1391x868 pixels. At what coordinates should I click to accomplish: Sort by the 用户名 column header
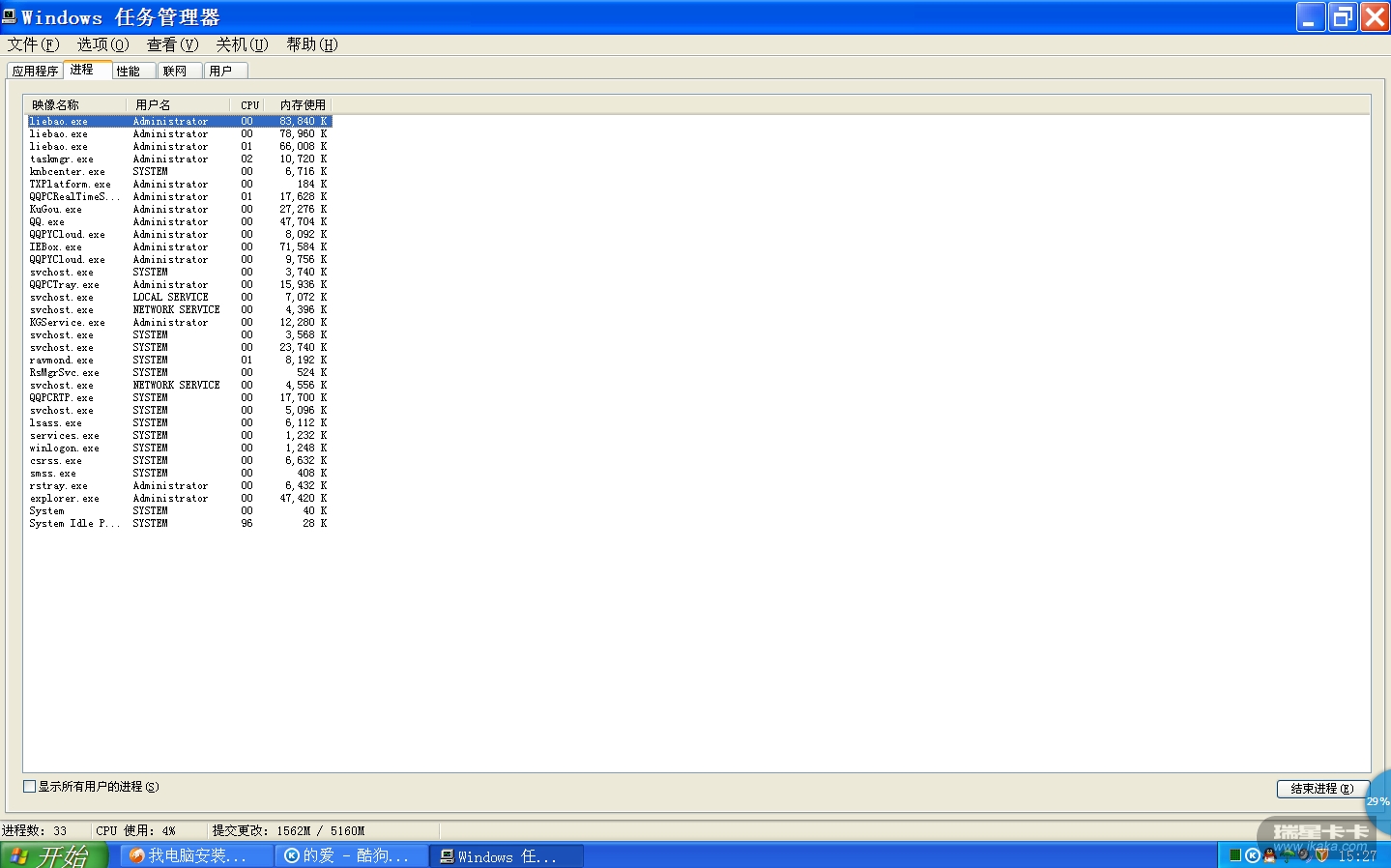pos(178,104)
